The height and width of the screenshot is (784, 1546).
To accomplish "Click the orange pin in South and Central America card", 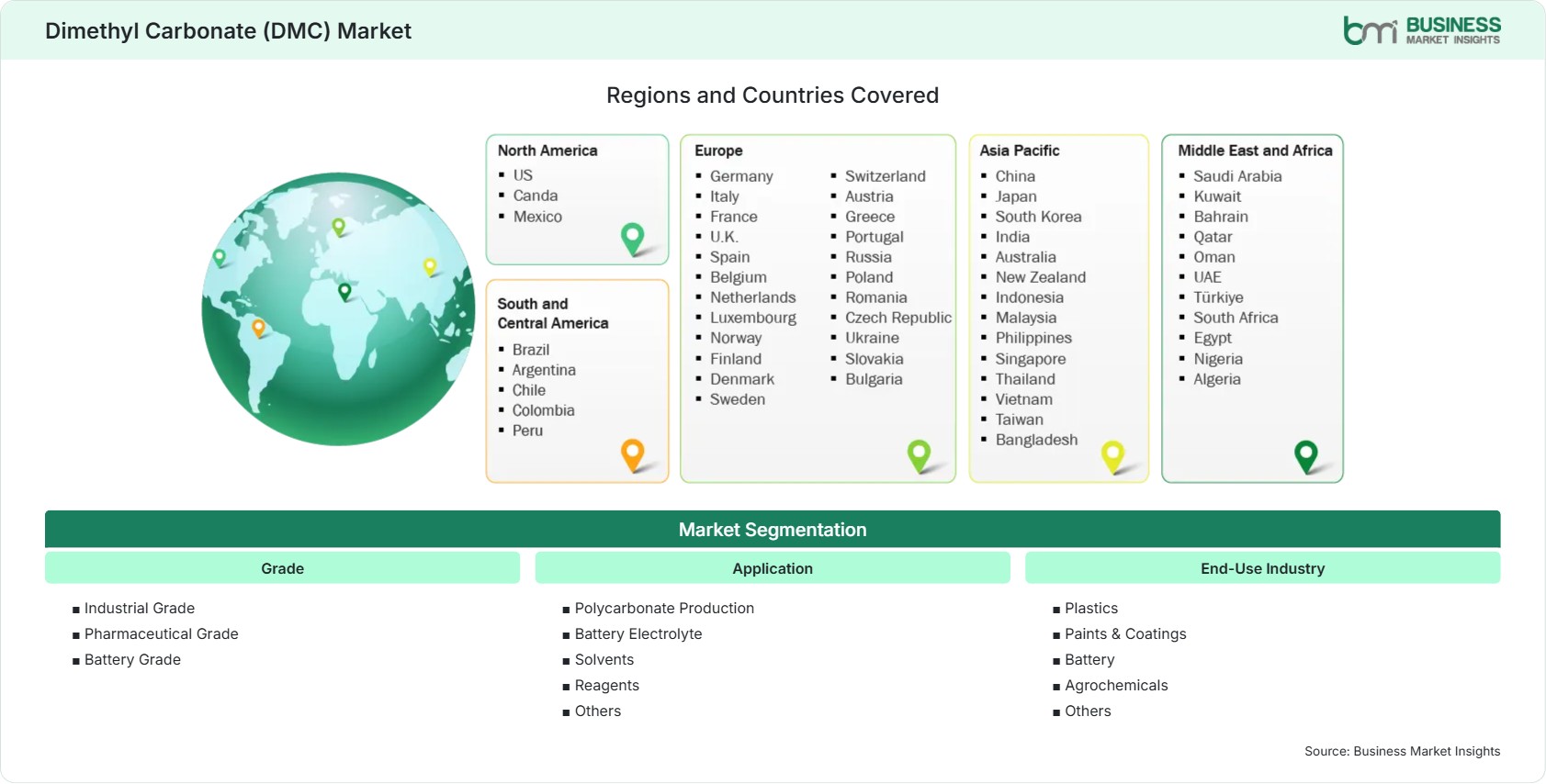I will click(x=633, y=454).
